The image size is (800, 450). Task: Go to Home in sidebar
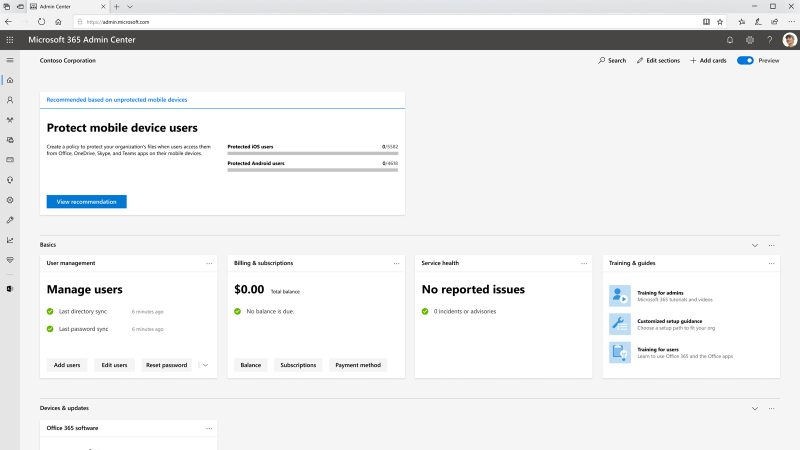[10, 80]
